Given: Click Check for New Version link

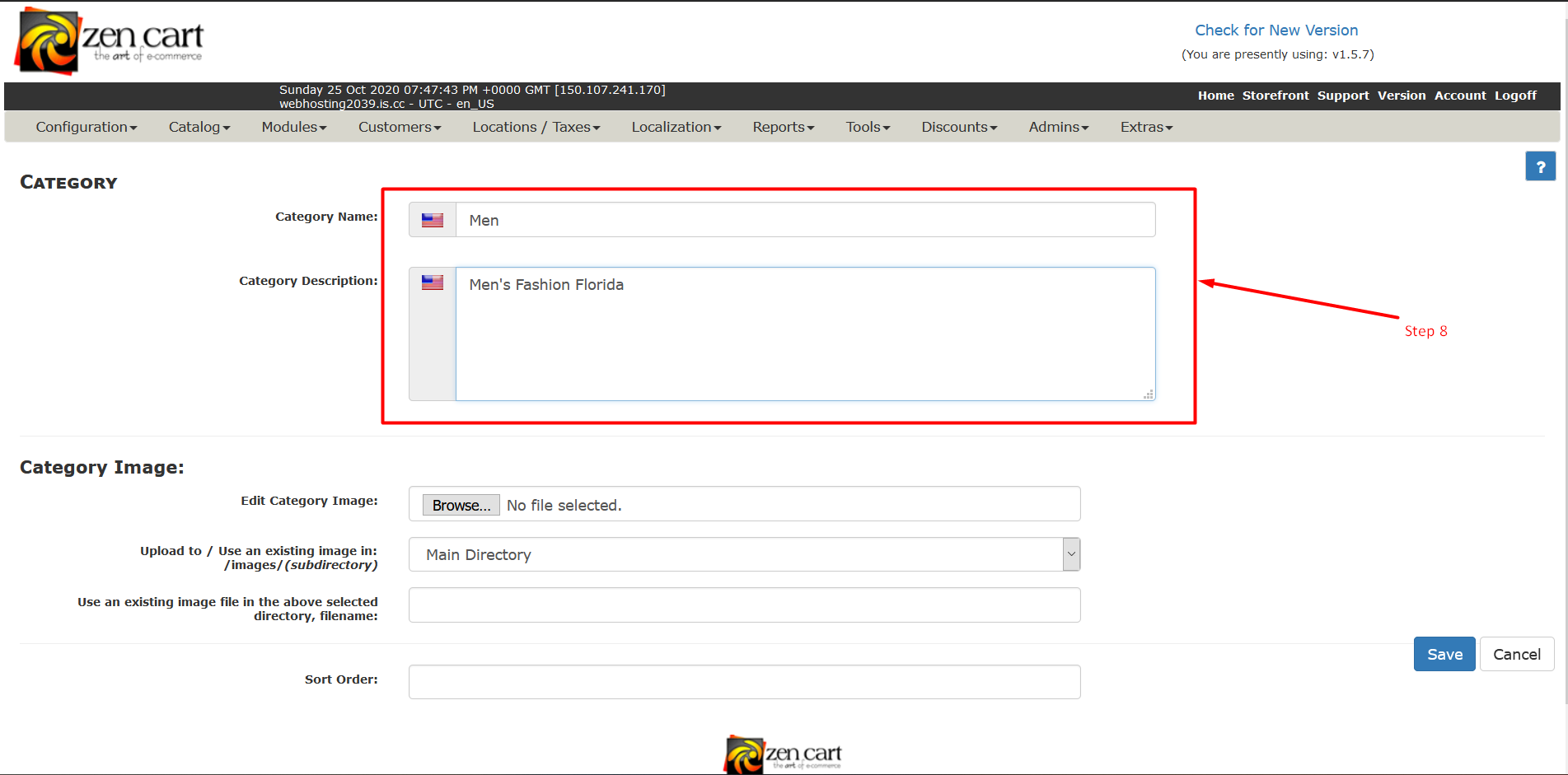Looking at the screenshot, I should 1276,30.
